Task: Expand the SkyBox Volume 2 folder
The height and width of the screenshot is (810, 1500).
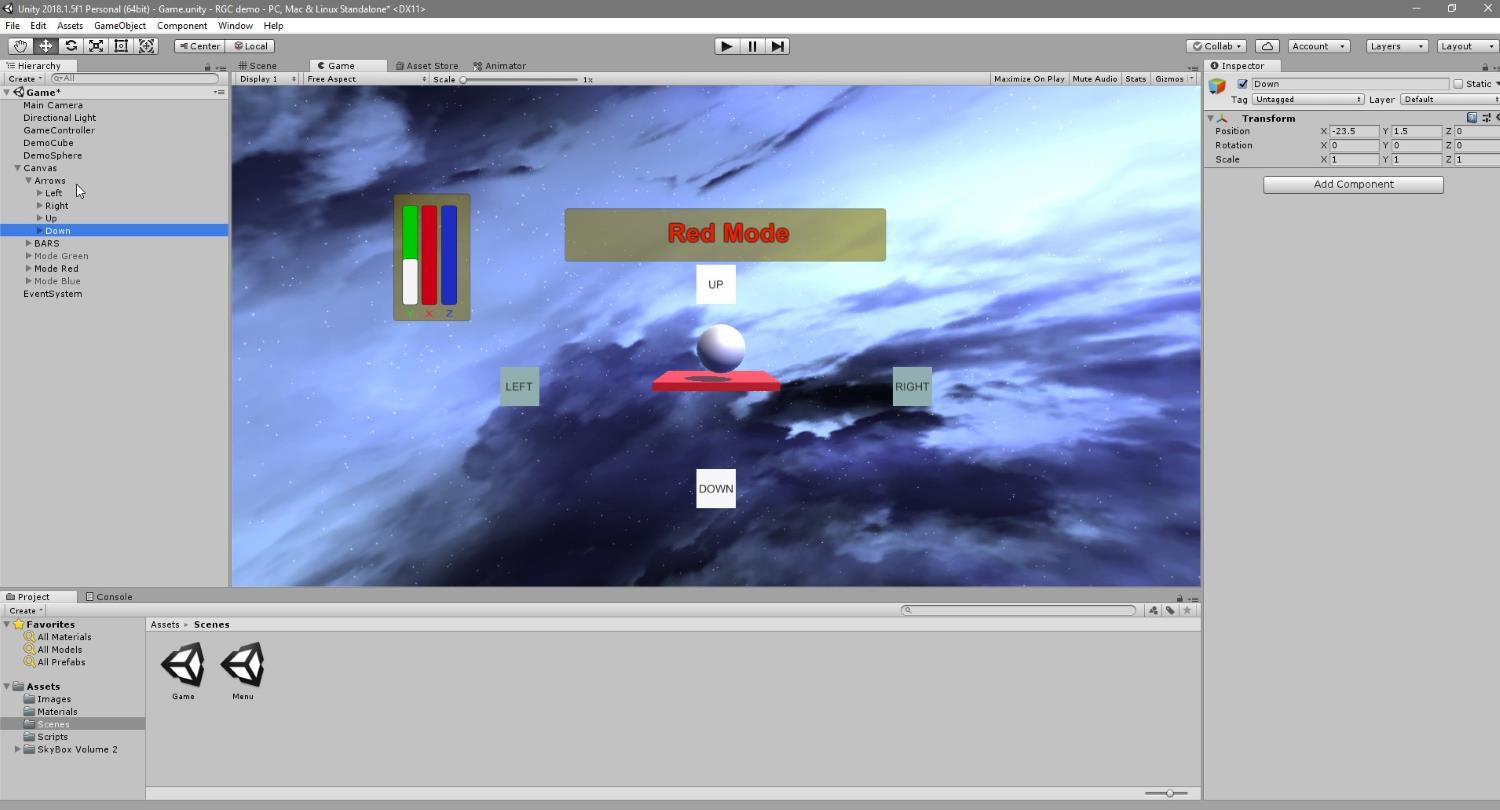Action: [17, 749]
